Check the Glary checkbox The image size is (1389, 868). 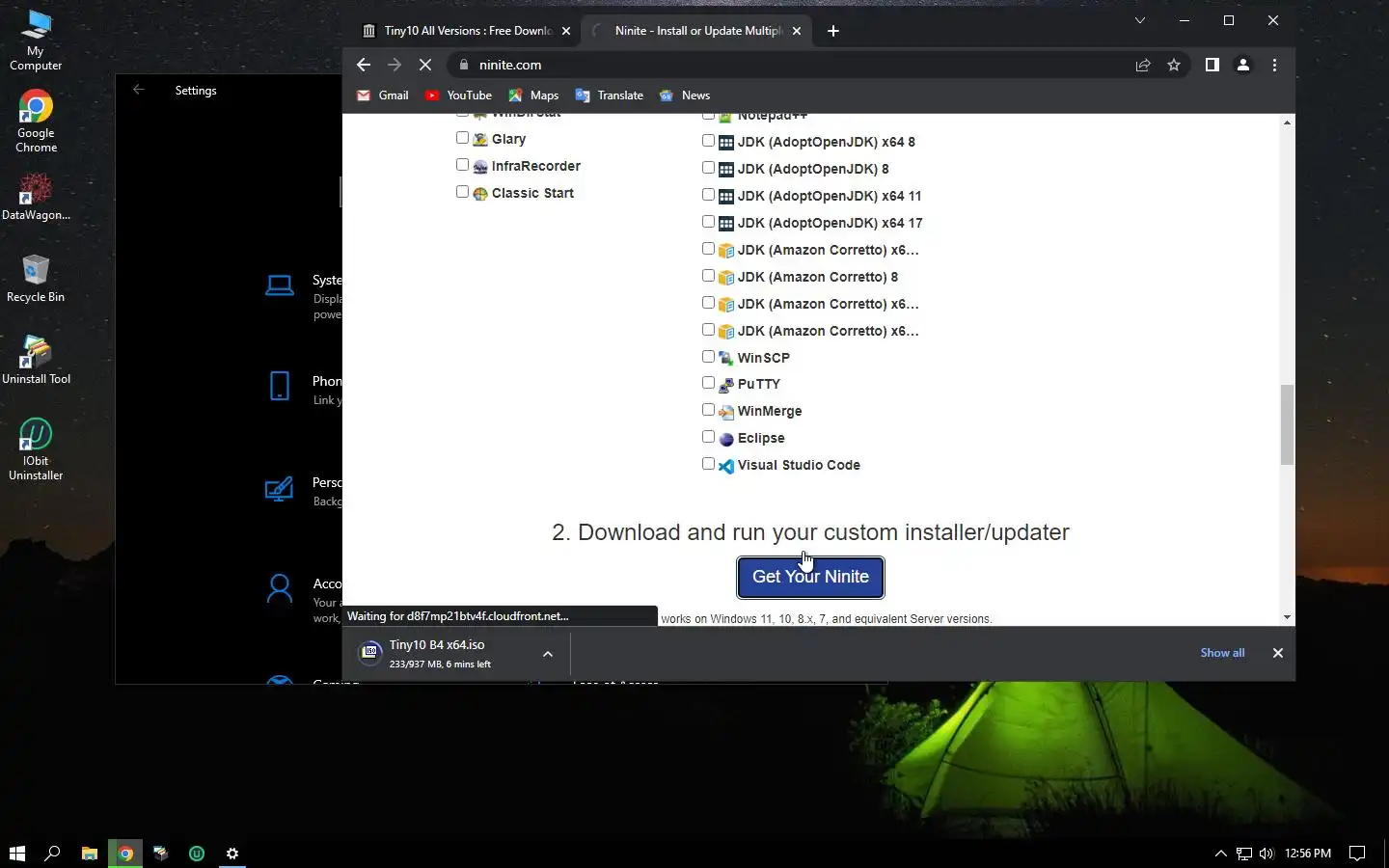[462, 138]
